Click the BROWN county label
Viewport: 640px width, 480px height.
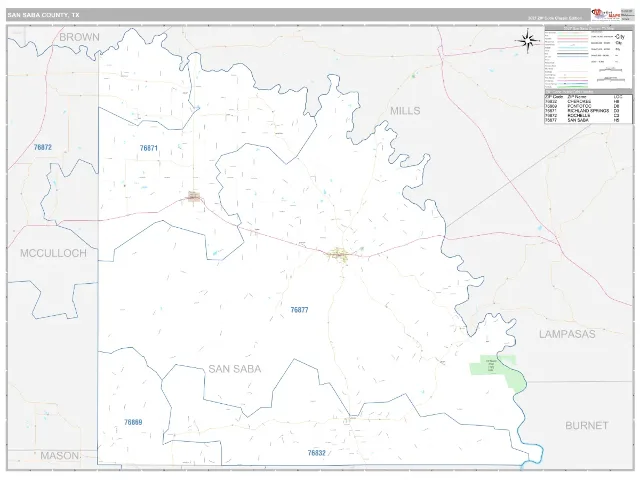(x=79, y=37)
